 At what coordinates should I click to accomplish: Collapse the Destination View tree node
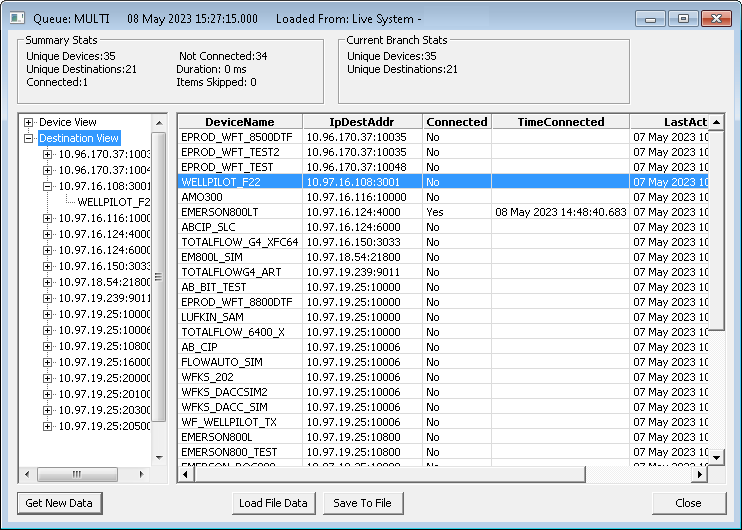(x=28, y=138)
